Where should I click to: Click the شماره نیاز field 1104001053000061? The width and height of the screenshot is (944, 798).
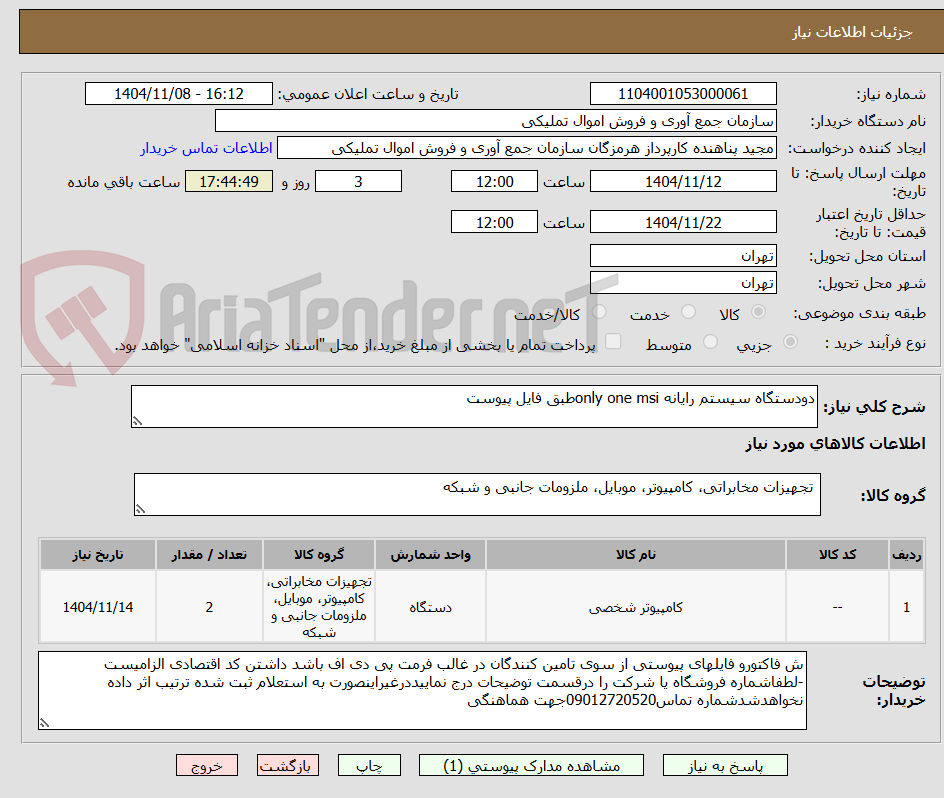pos(683,94)
